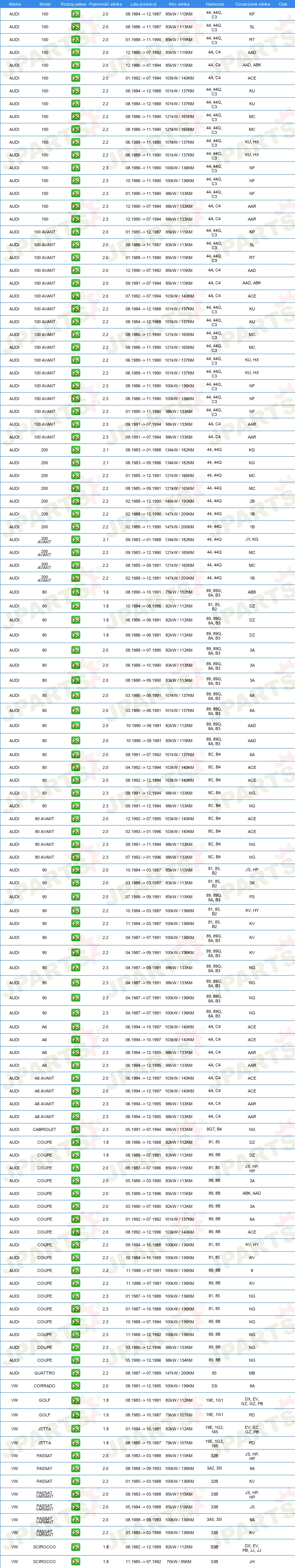The width and height of the screenshot is (295, 1568).
Task: Click the Nadwozie column header
Action: coord(215,4)
